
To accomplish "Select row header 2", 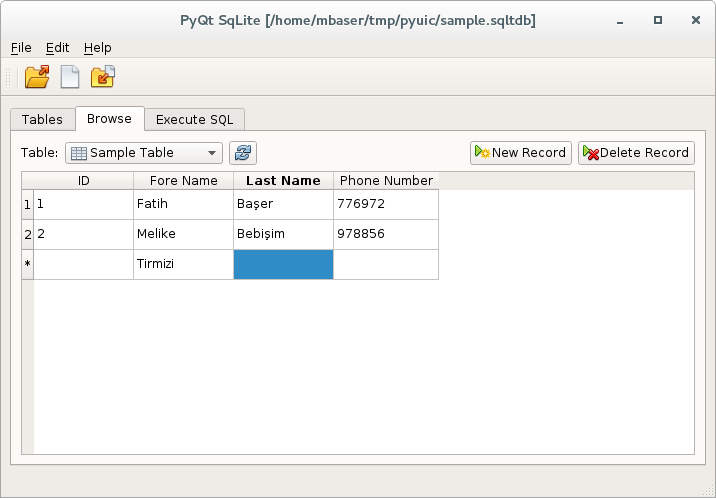I will coord(27,235).
